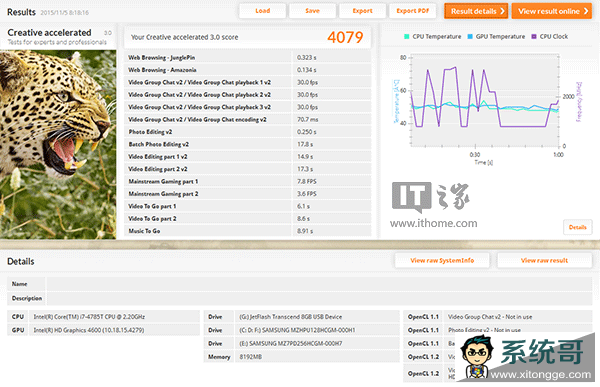Click the Name field
The width and height of the screenshot is (600, 387).
(319, 284)
